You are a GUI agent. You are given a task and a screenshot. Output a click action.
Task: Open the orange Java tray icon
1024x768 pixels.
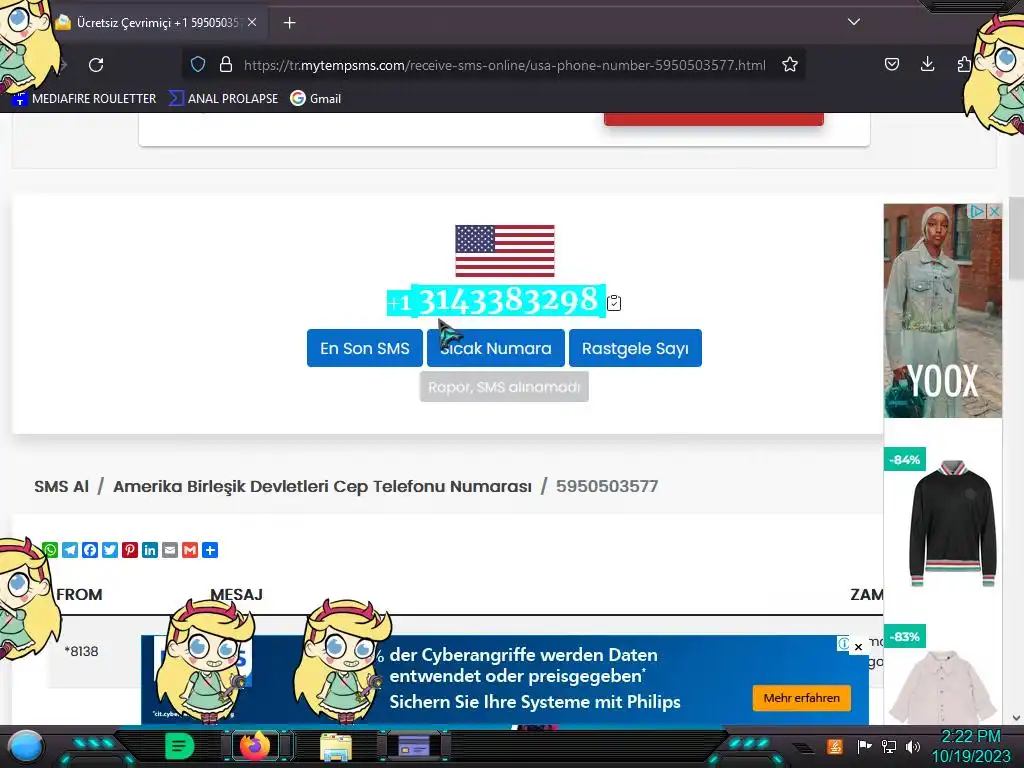(835, 746)
